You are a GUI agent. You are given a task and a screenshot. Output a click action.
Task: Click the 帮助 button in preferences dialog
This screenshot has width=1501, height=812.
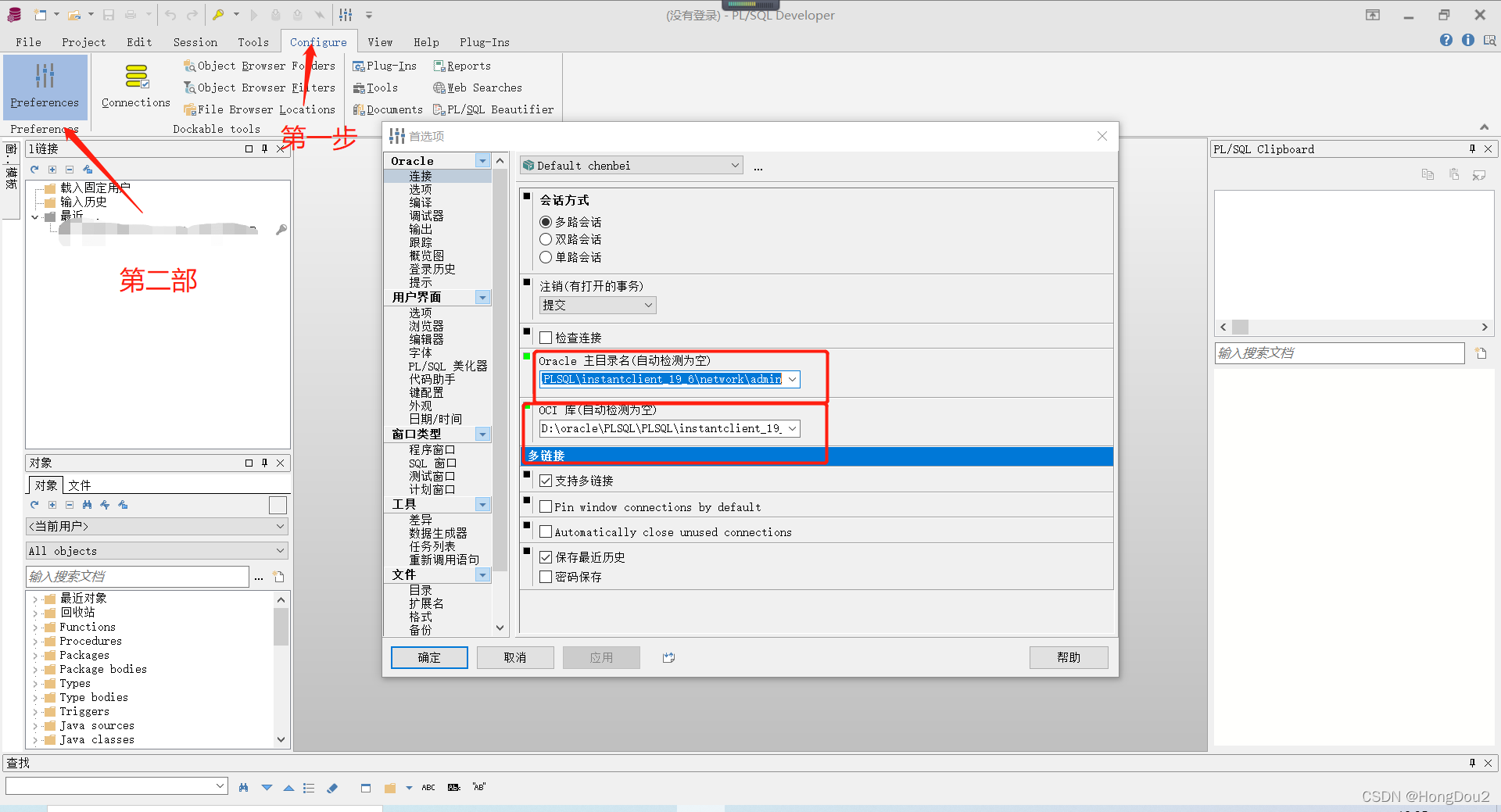1069,658
